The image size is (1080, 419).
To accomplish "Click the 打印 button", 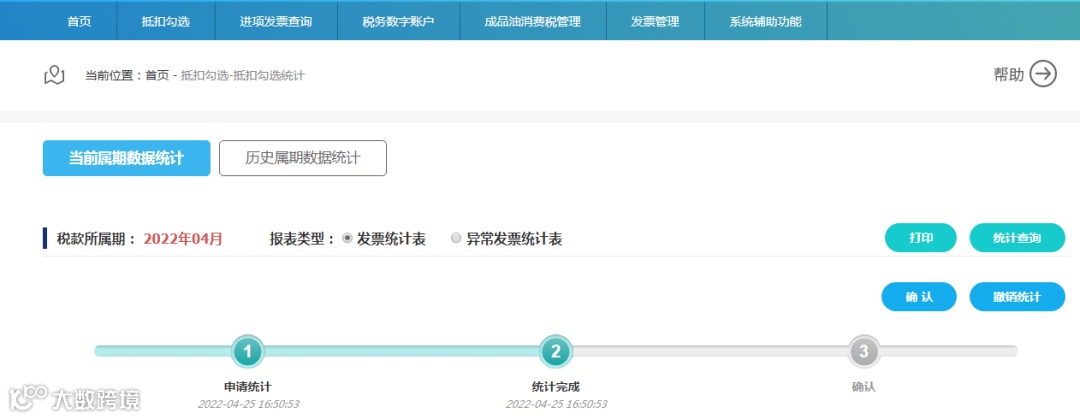I will point(921,238).
